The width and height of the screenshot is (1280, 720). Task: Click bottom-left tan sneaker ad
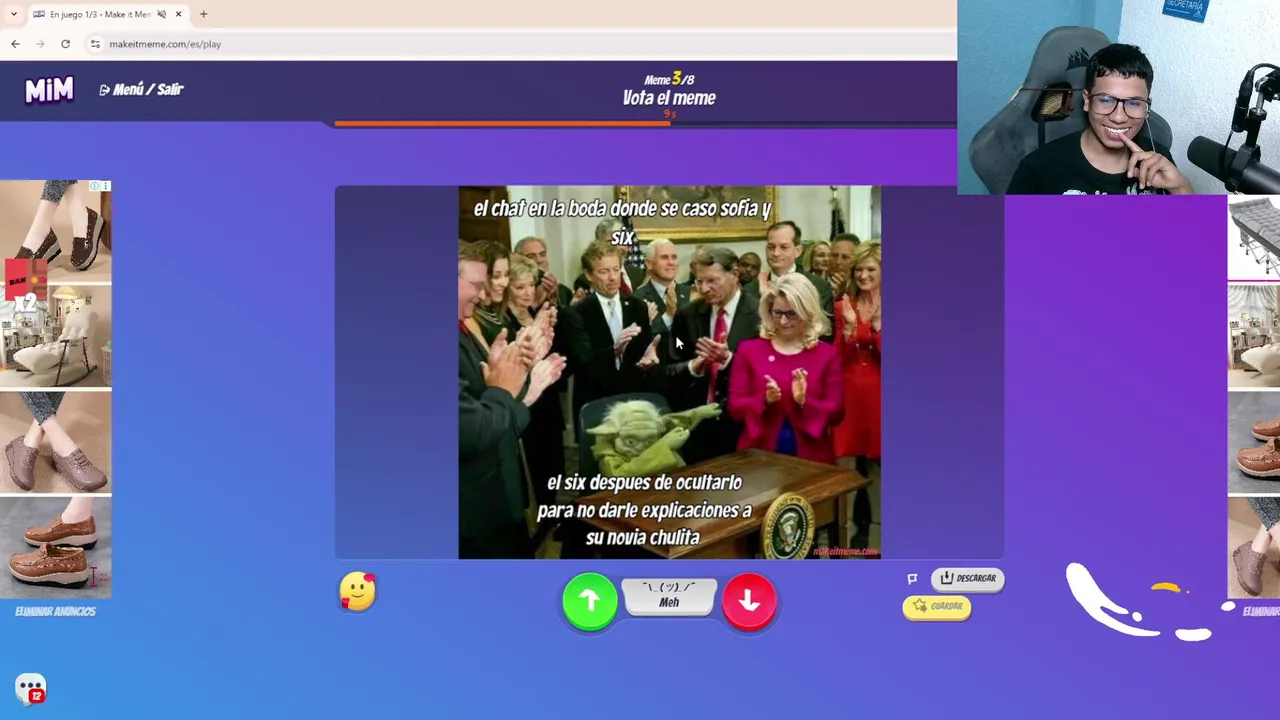pyautogui.click(x=56, y=546)
